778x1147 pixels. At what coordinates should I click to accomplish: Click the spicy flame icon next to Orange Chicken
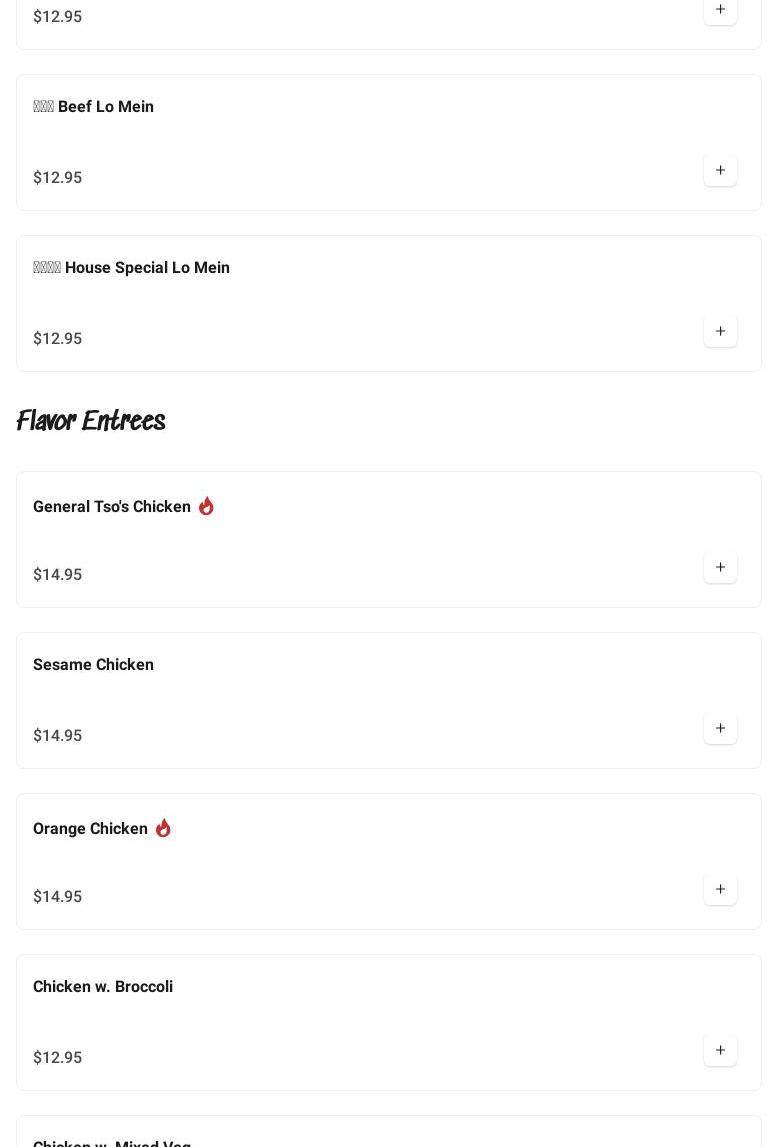pos(163,828)
